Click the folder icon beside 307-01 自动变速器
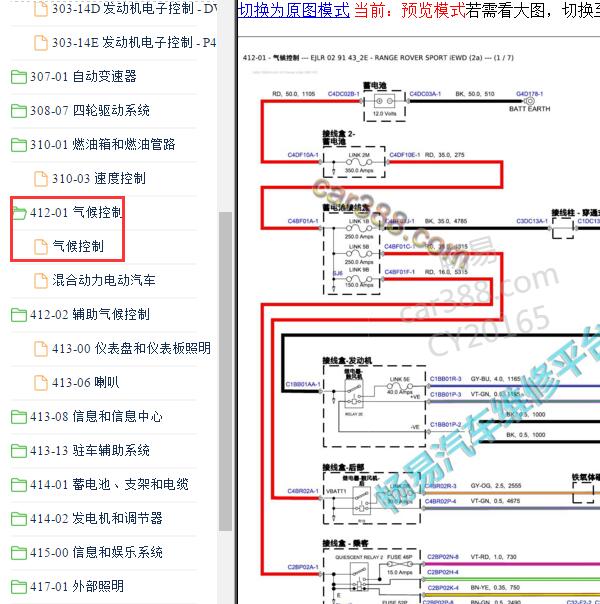 pos(18,77)
